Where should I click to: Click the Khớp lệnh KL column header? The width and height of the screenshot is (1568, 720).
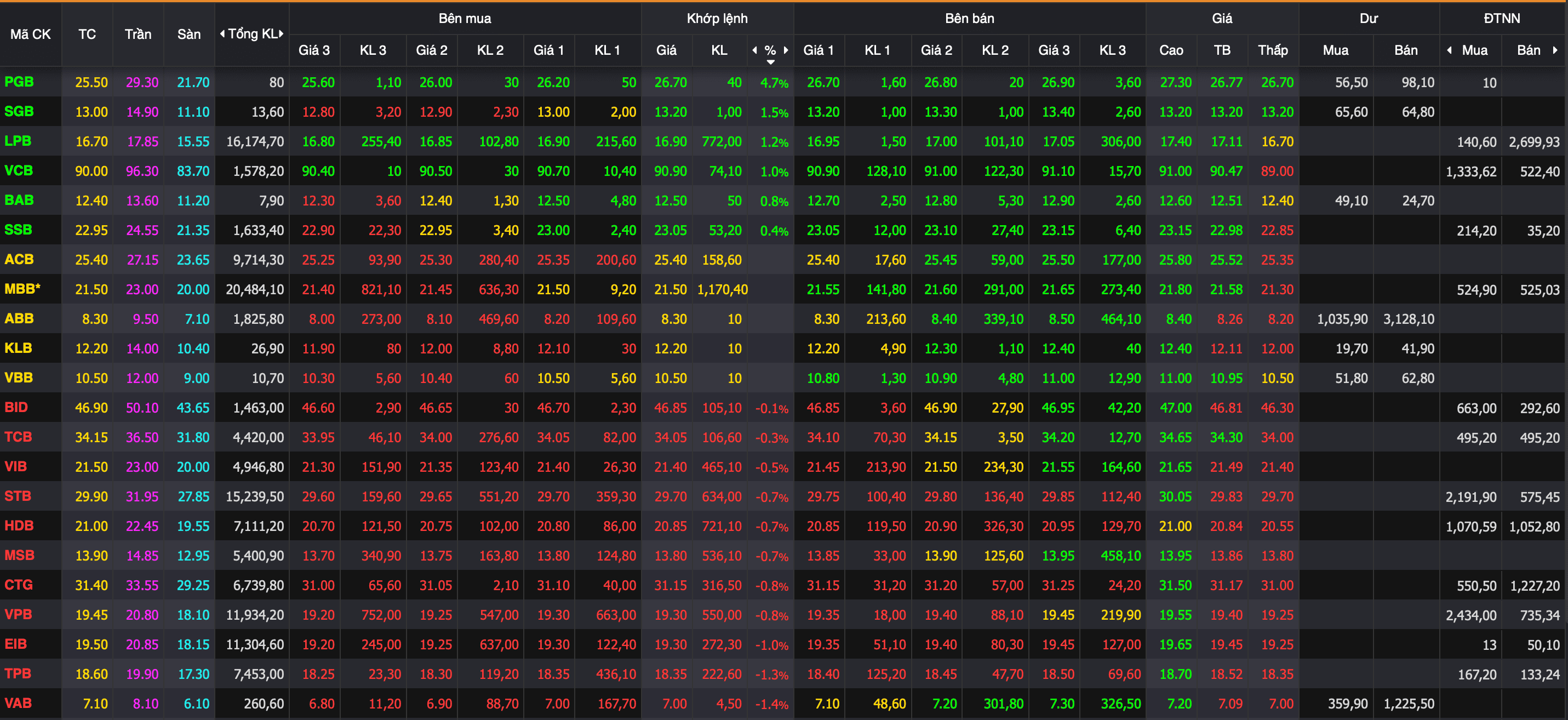[x=719, y=50]
